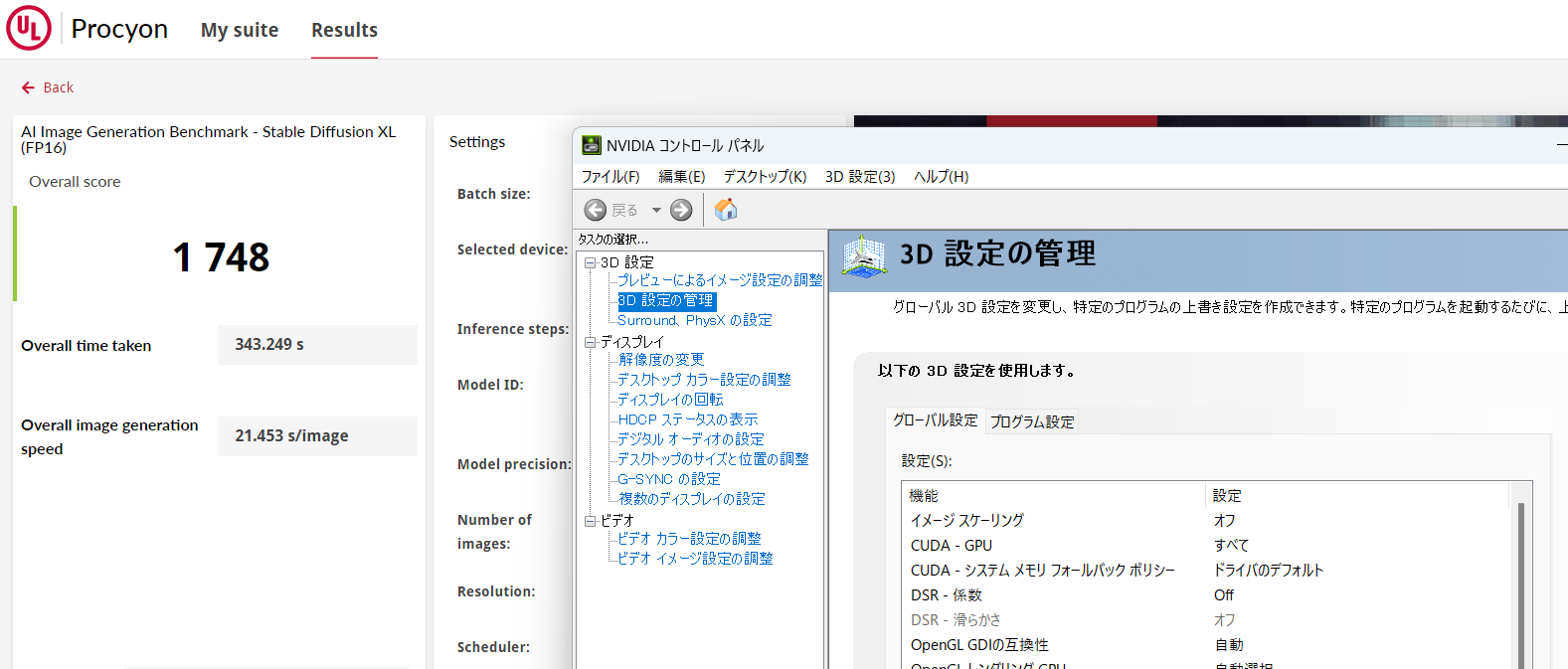Click the Scheduler label in Settings
This screenshot has width=1568, height=669.
pyautogui.click(x=493, y=647)
